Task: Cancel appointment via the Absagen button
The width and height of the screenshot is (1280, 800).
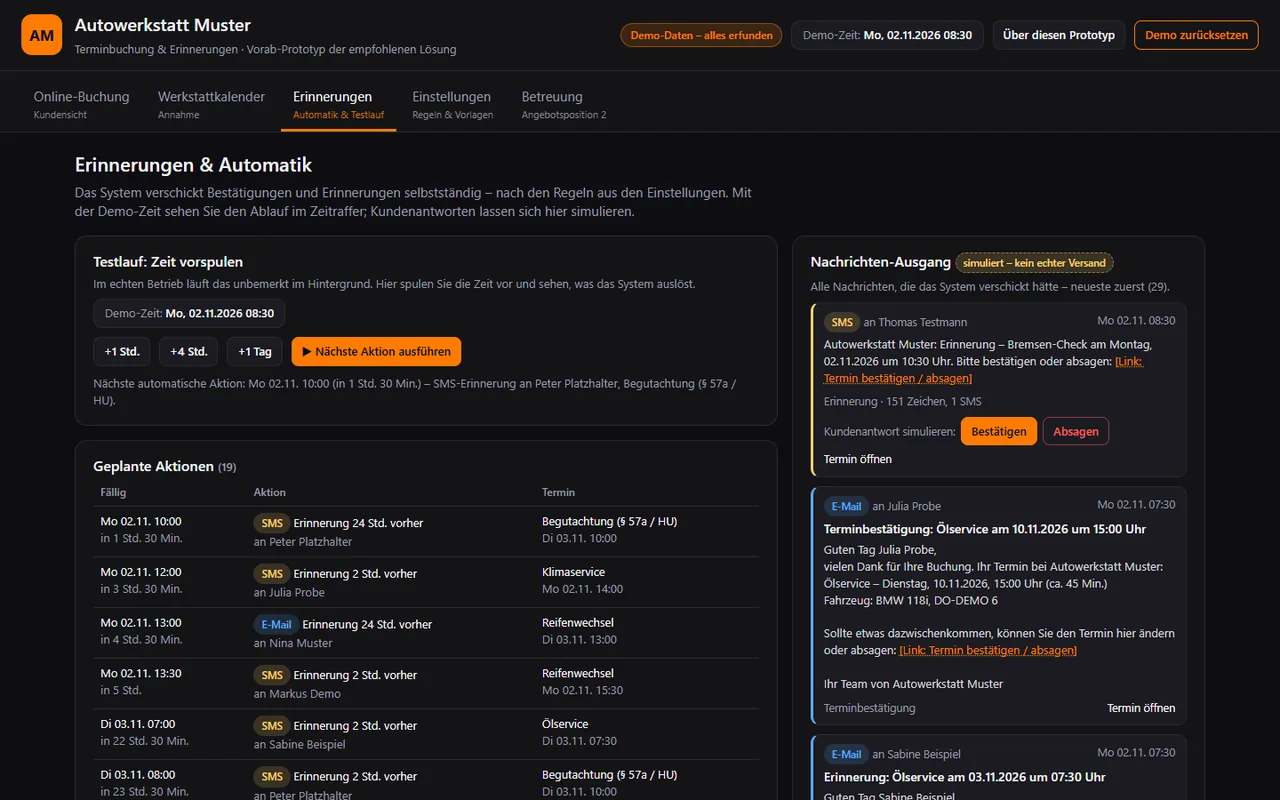Action: coord(1076,431)
